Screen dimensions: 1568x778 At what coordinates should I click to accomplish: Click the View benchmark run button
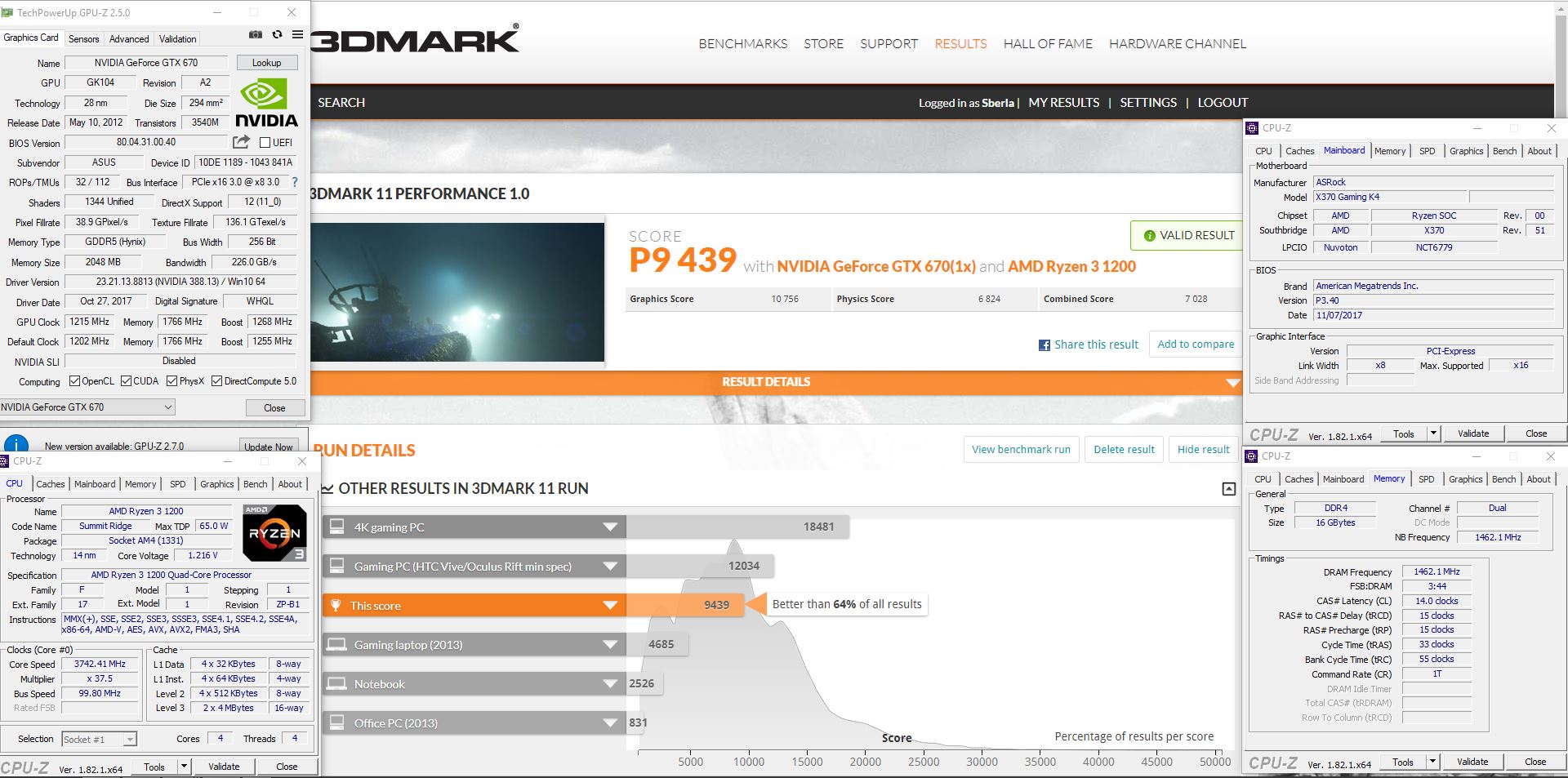(x=1021, y=450)
